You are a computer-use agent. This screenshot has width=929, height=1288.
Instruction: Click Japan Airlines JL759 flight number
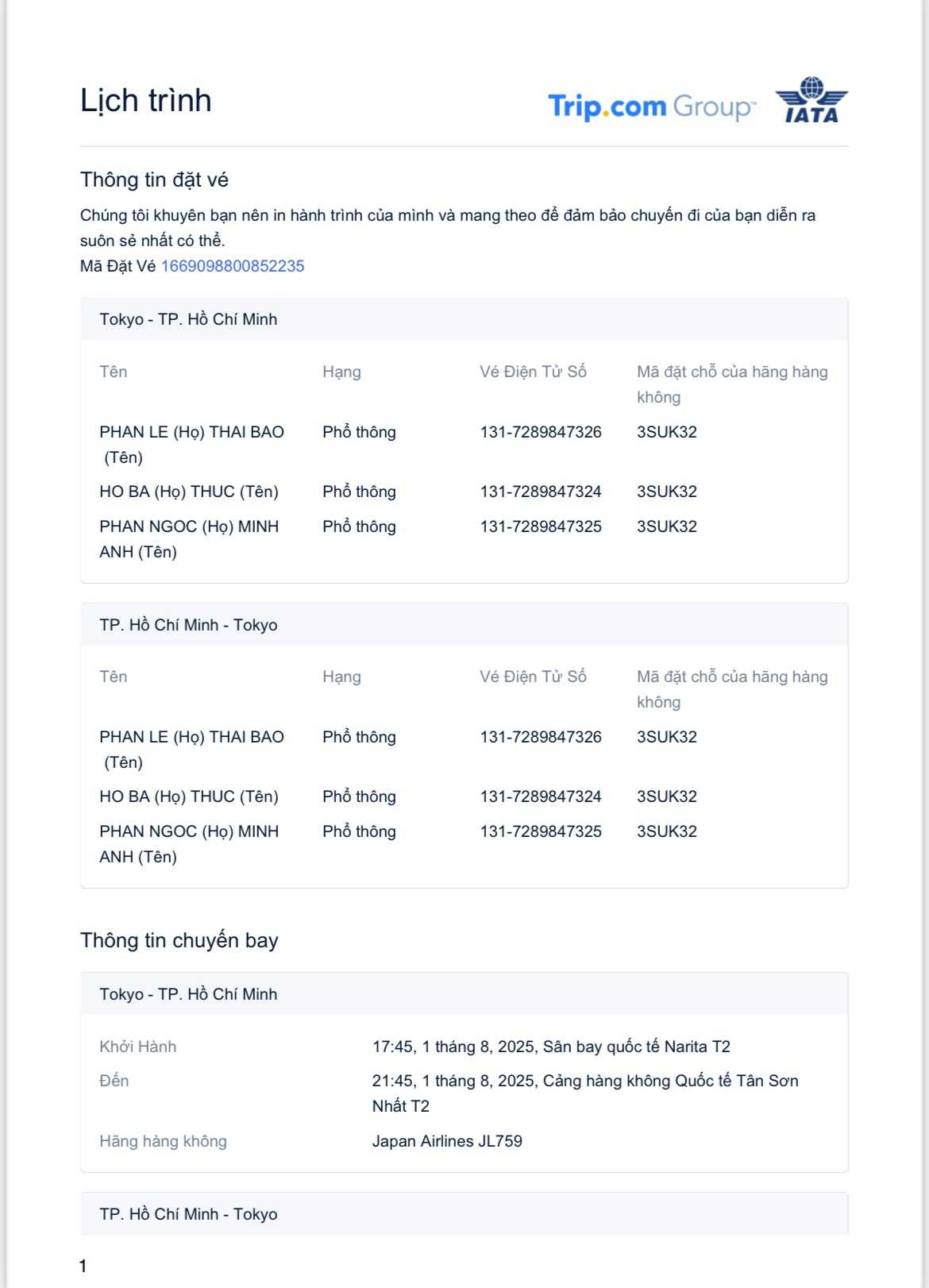click(447, 1141)
